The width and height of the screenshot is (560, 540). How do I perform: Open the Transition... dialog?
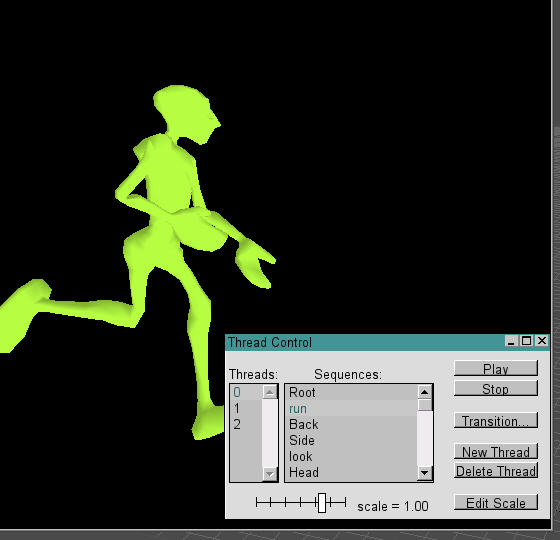tap(496, 420)
